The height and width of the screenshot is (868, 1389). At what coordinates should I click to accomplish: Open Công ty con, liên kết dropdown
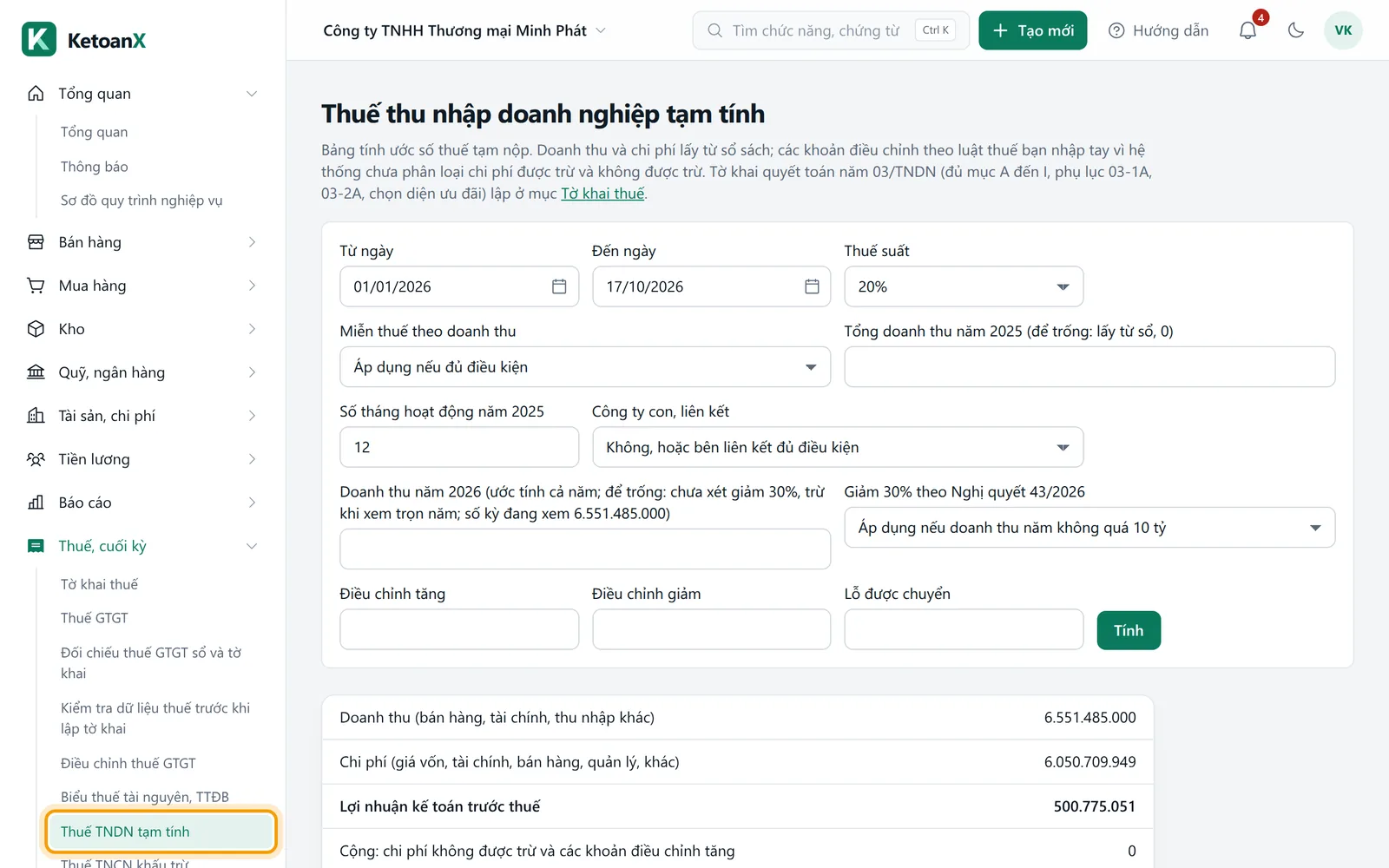coord(838,447)
